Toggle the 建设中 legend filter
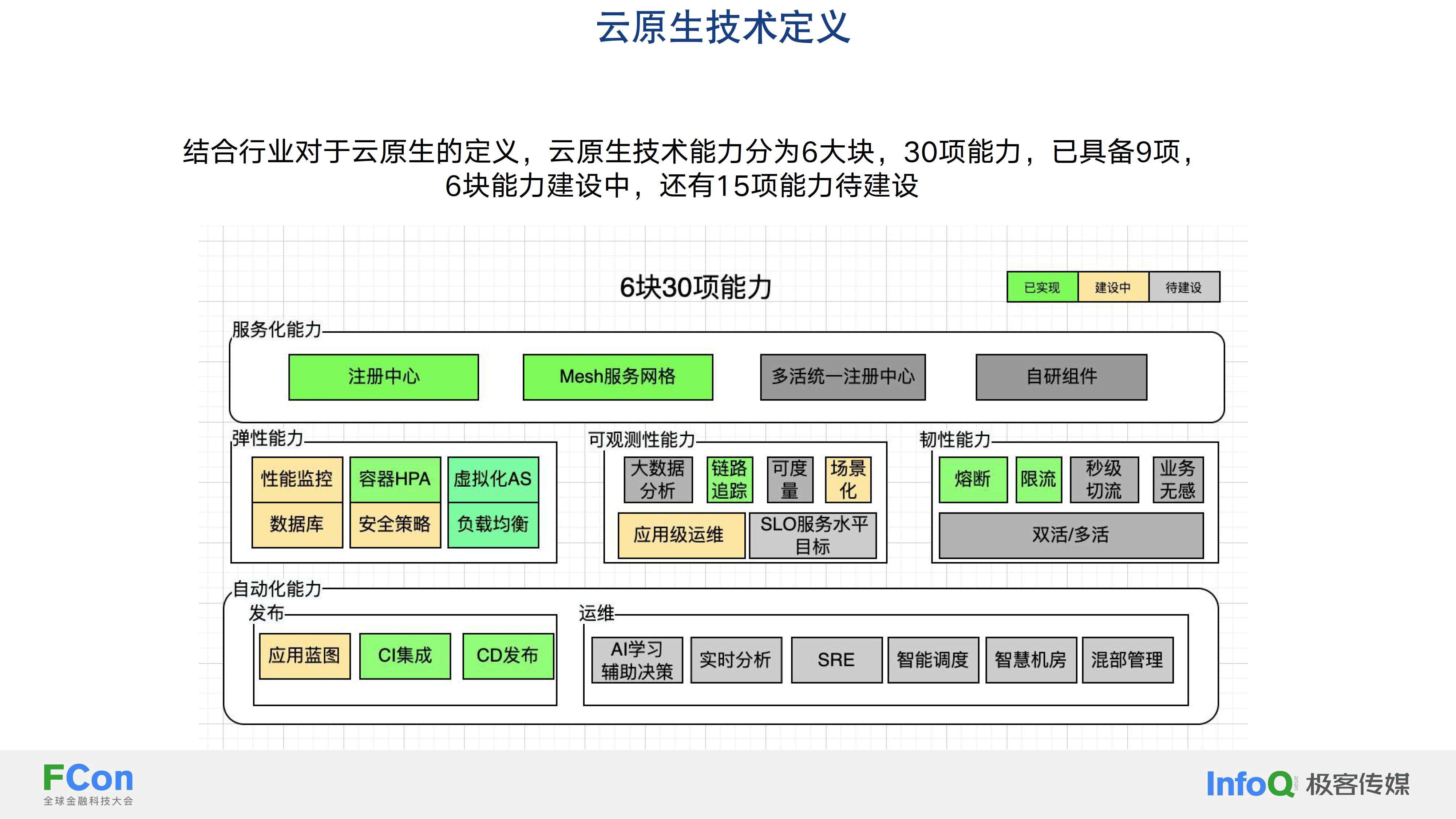 coord(1113,287)
